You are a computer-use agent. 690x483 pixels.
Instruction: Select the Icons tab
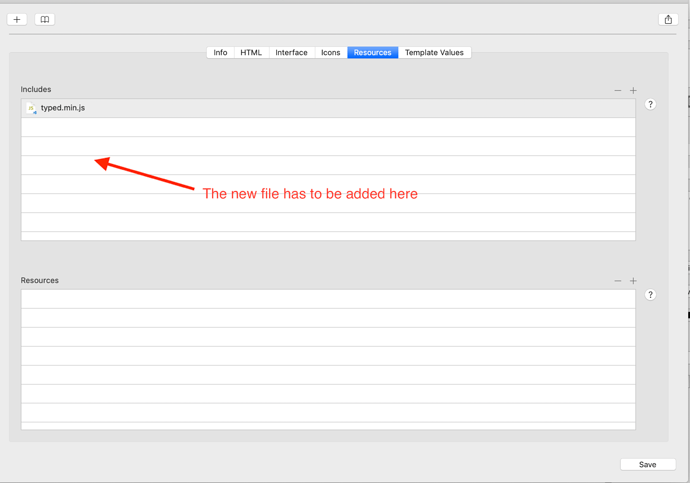[x=330, y=53]
